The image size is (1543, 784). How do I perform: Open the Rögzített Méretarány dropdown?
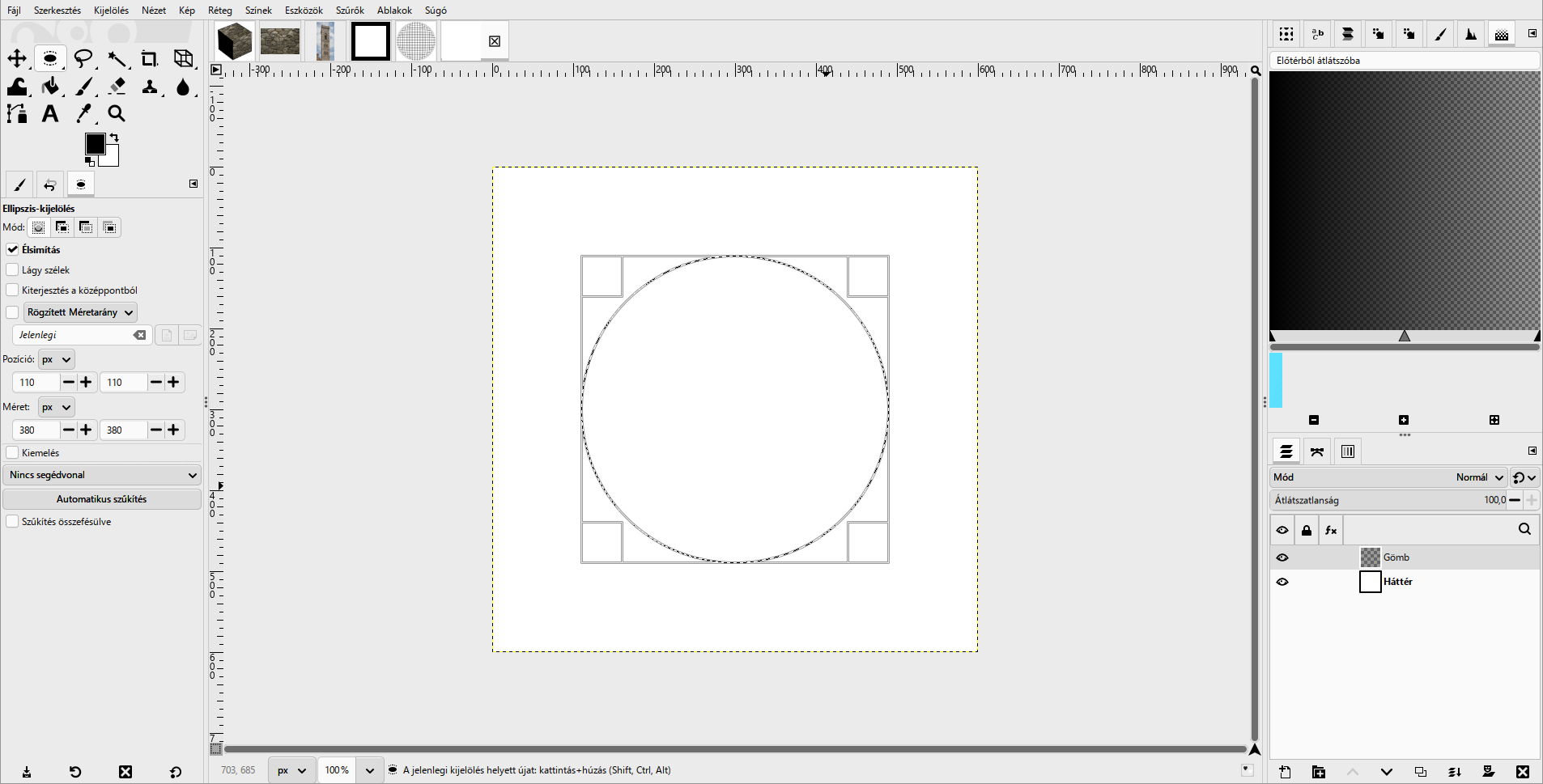point(80,312)
